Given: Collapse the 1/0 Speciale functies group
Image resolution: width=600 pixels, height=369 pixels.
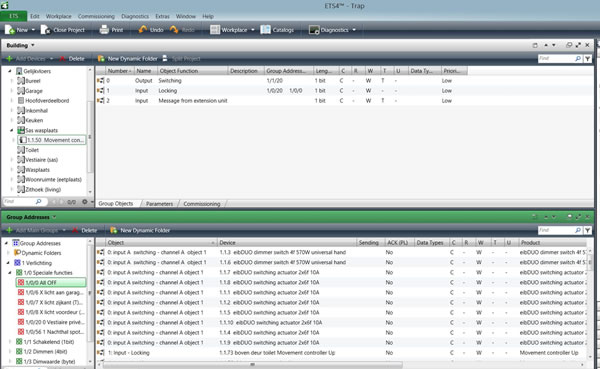Looking at the screenshot, I should pyautogui.click(x=10, y=273).
